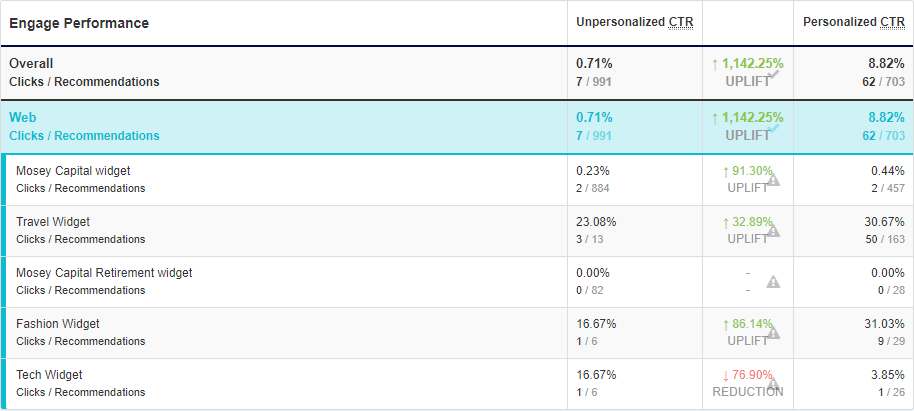Click warning icon for Mosey Capital Retirement widget
This screenshot has width=914, height=411.
coord(773,282)
